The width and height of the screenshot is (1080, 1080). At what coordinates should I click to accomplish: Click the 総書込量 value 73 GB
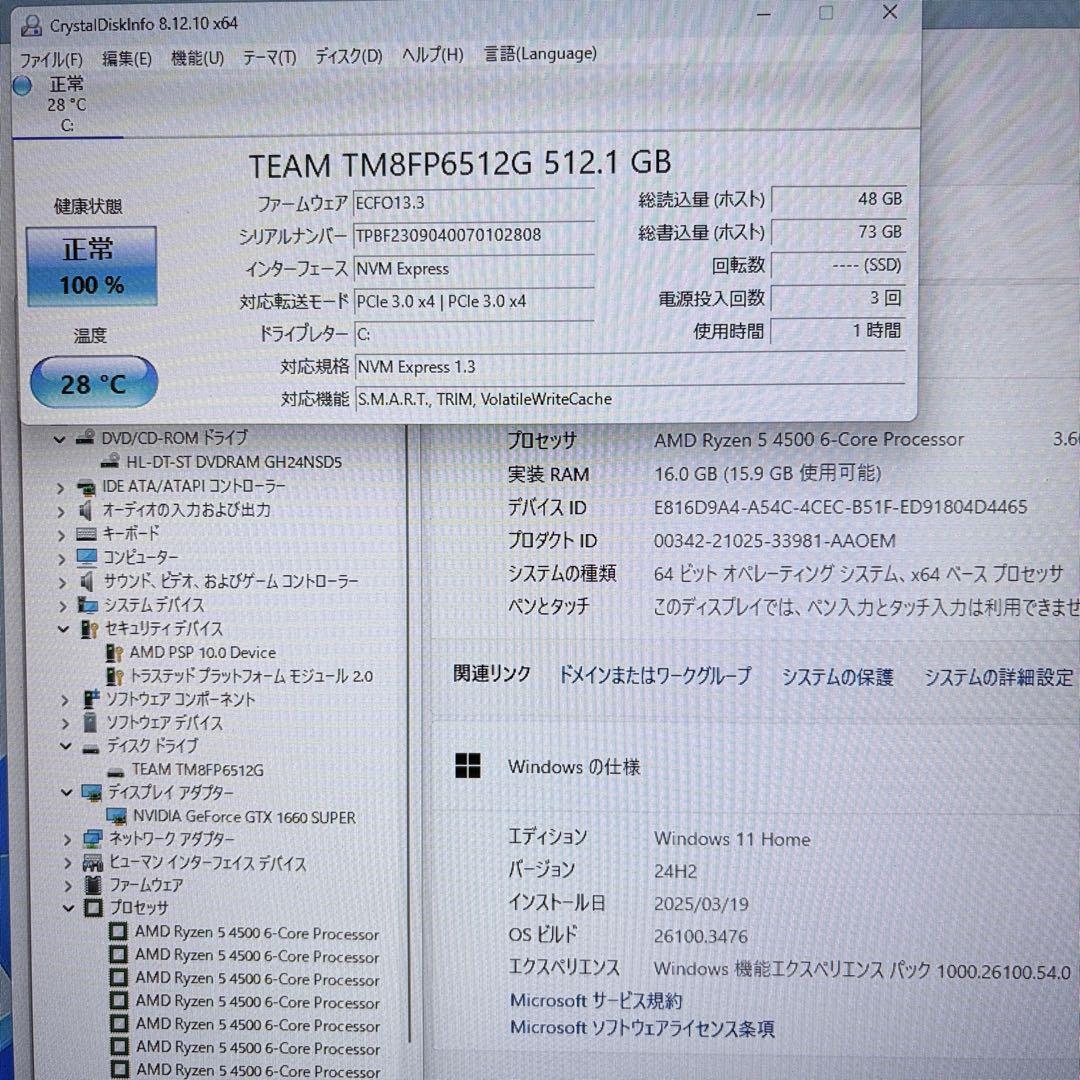[x=838, y=232]
